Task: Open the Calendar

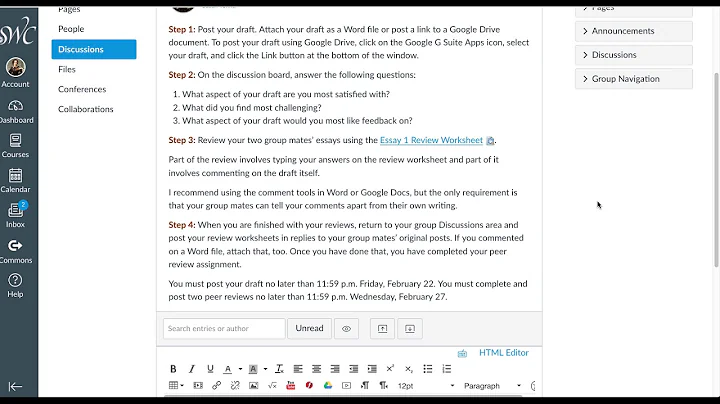Action: 15,181
